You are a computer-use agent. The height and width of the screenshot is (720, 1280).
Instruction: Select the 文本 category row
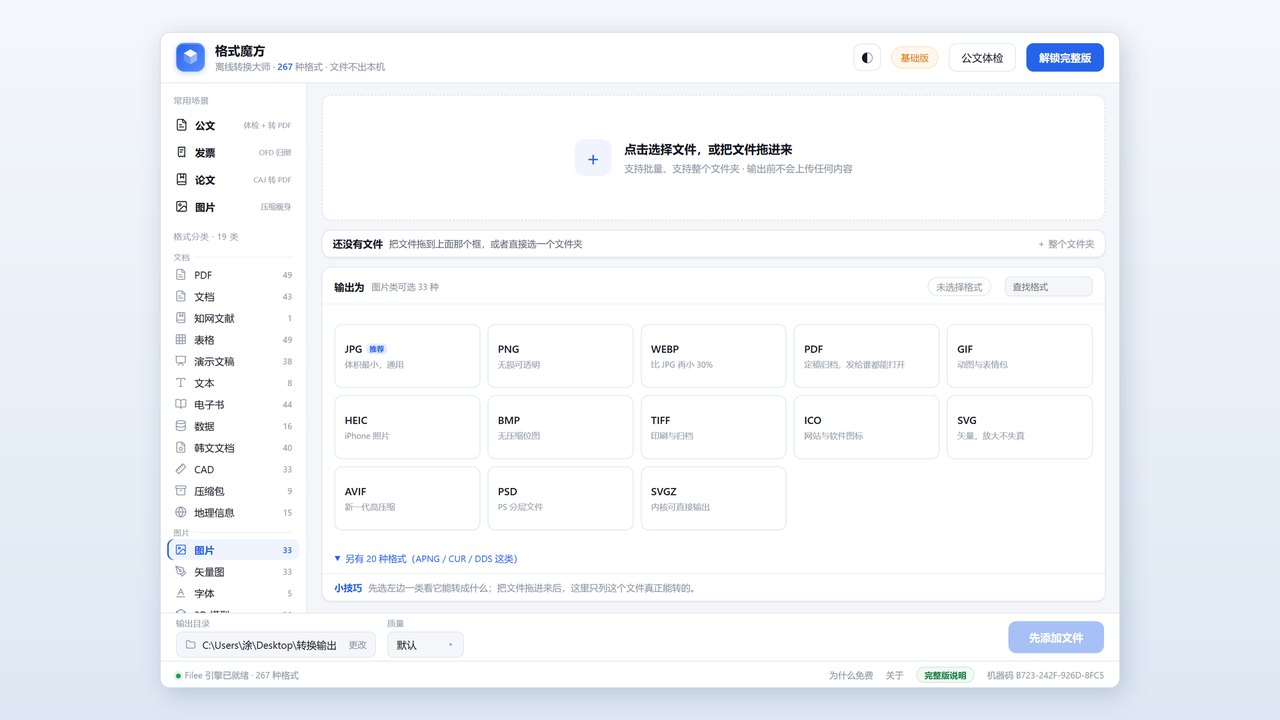pyautogui.click(x=233, y=383)
